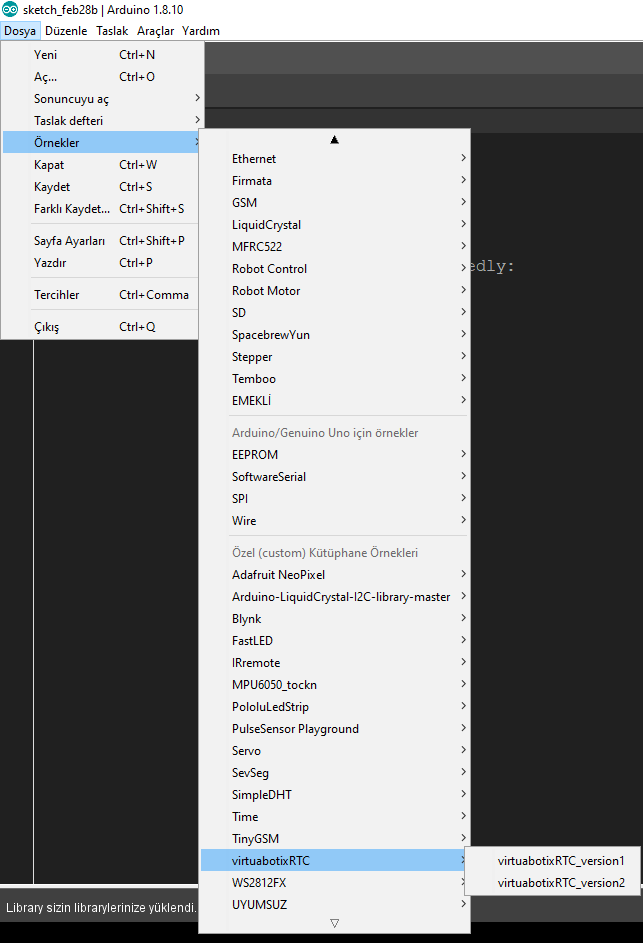Screen dimensions: 643x943
Task: Select Aç... menu entry
Action: click(x=100, y=77)
